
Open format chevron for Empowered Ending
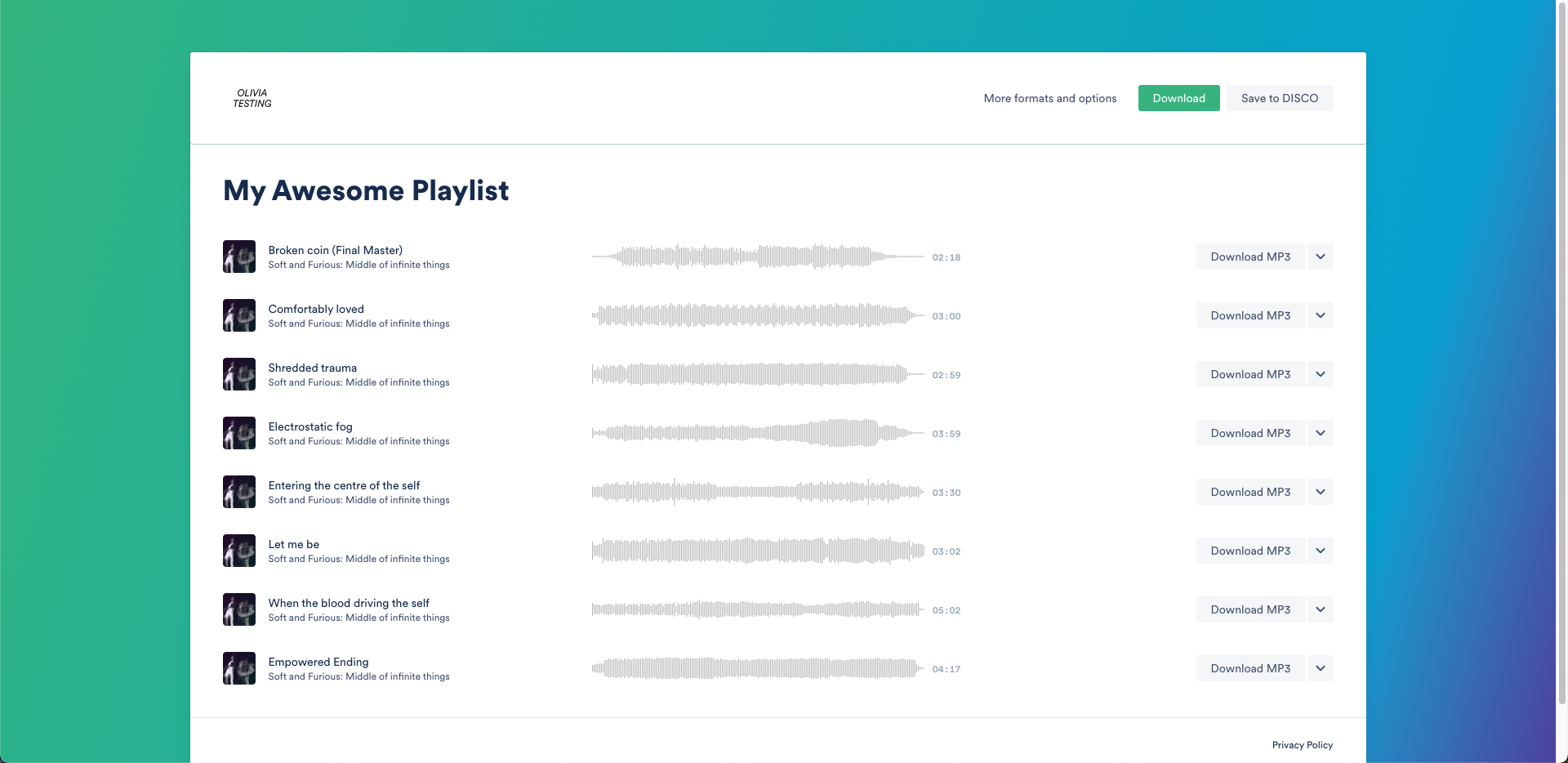tap(1321, 668)
